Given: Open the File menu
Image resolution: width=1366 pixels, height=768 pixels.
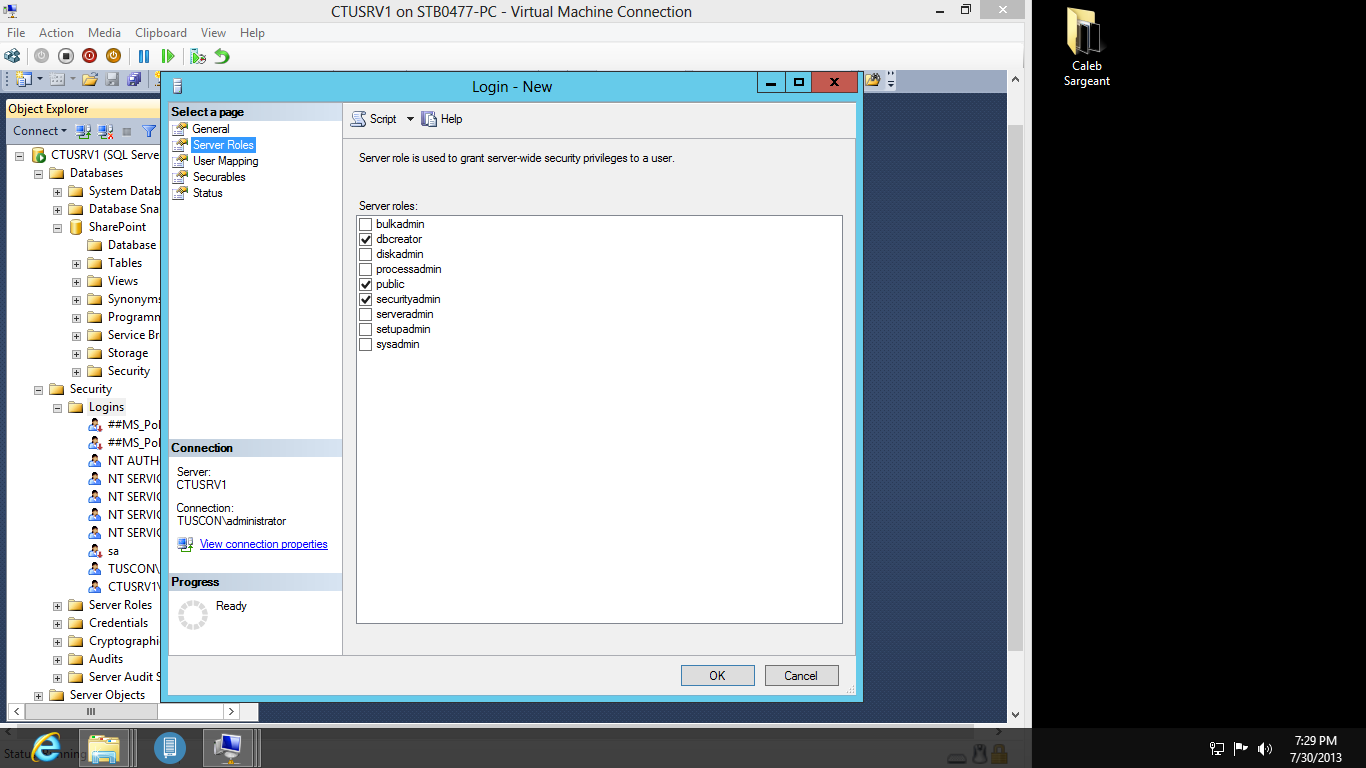Looking at the screenshot, I should 16,33.
